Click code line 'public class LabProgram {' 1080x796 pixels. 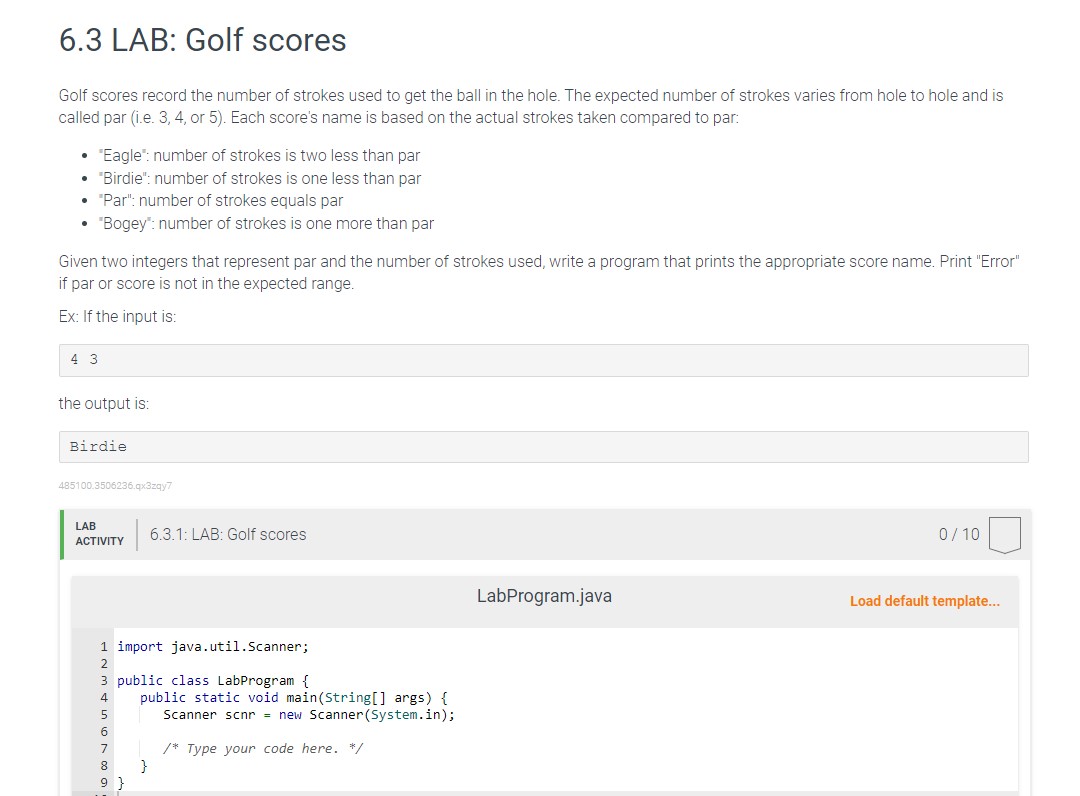[214, 680]
